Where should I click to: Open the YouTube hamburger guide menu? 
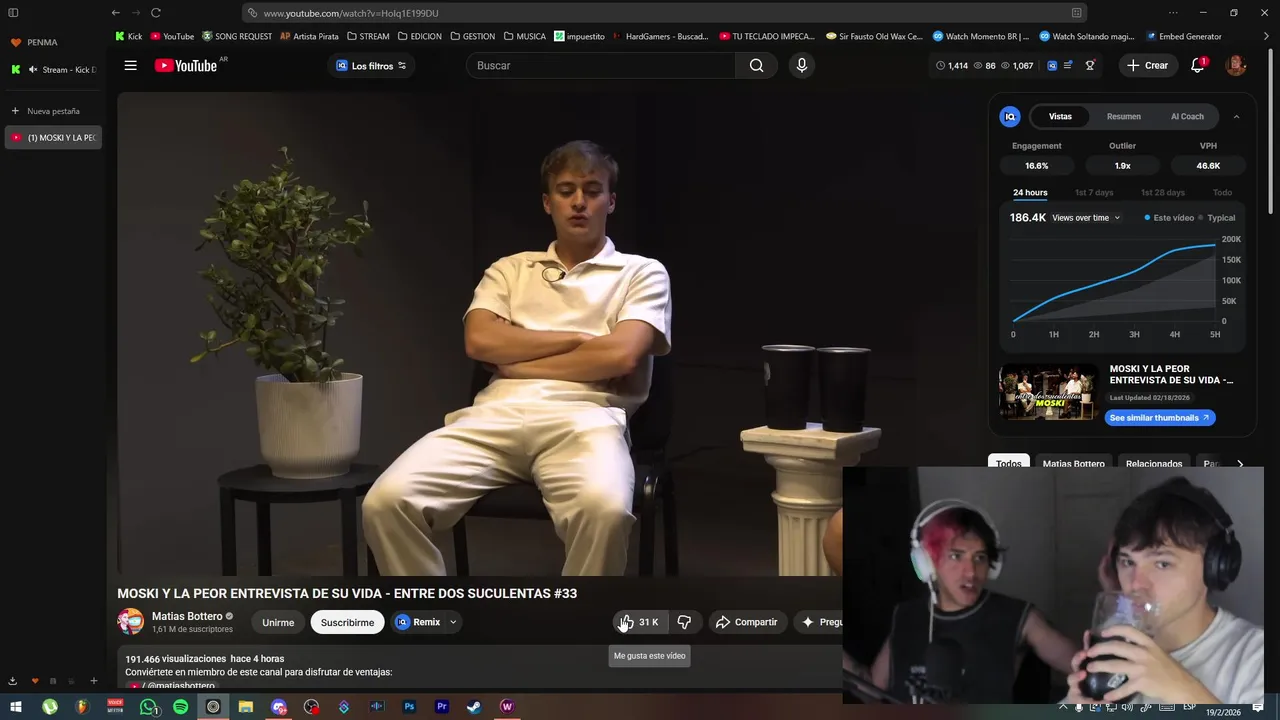coord(130,65)
